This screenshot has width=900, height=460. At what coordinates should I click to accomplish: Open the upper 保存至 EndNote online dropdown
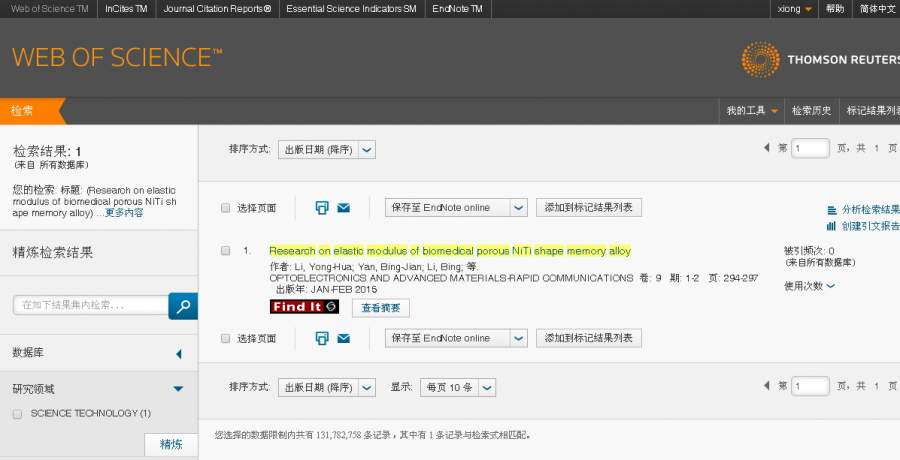(456, 207)
